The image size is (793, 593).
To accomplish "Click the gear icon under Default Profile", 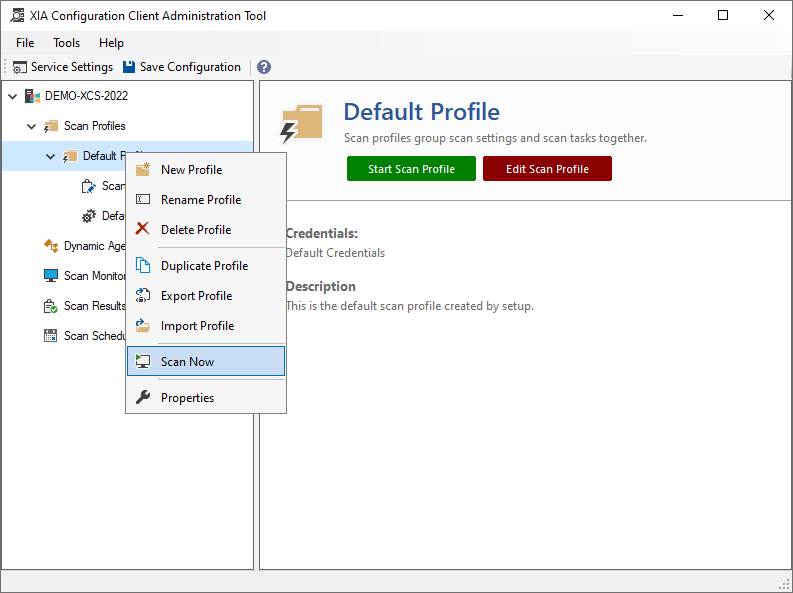I will coord(89,216).
